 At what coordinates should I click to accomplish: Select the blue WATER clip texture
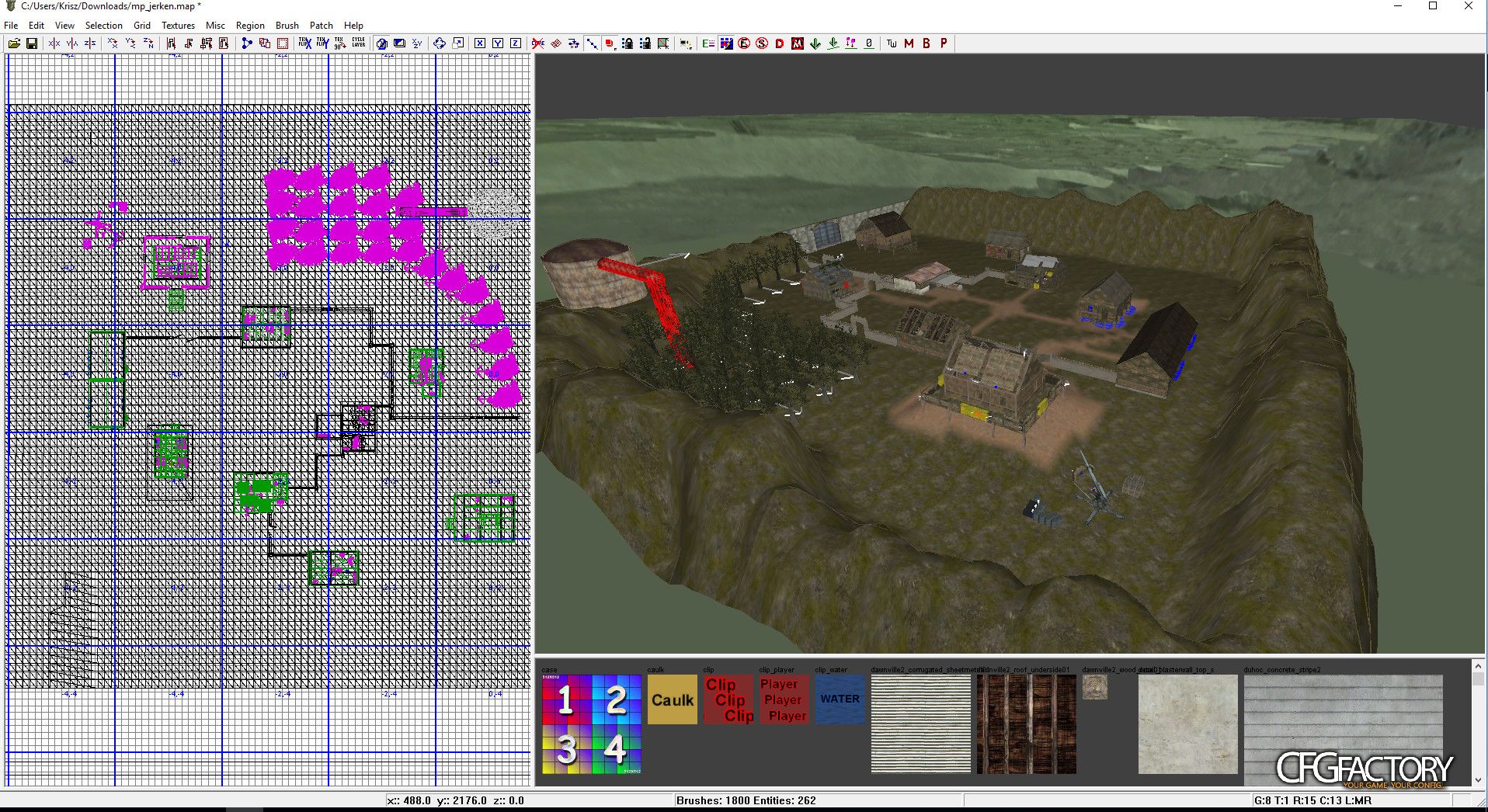point(840,699)
